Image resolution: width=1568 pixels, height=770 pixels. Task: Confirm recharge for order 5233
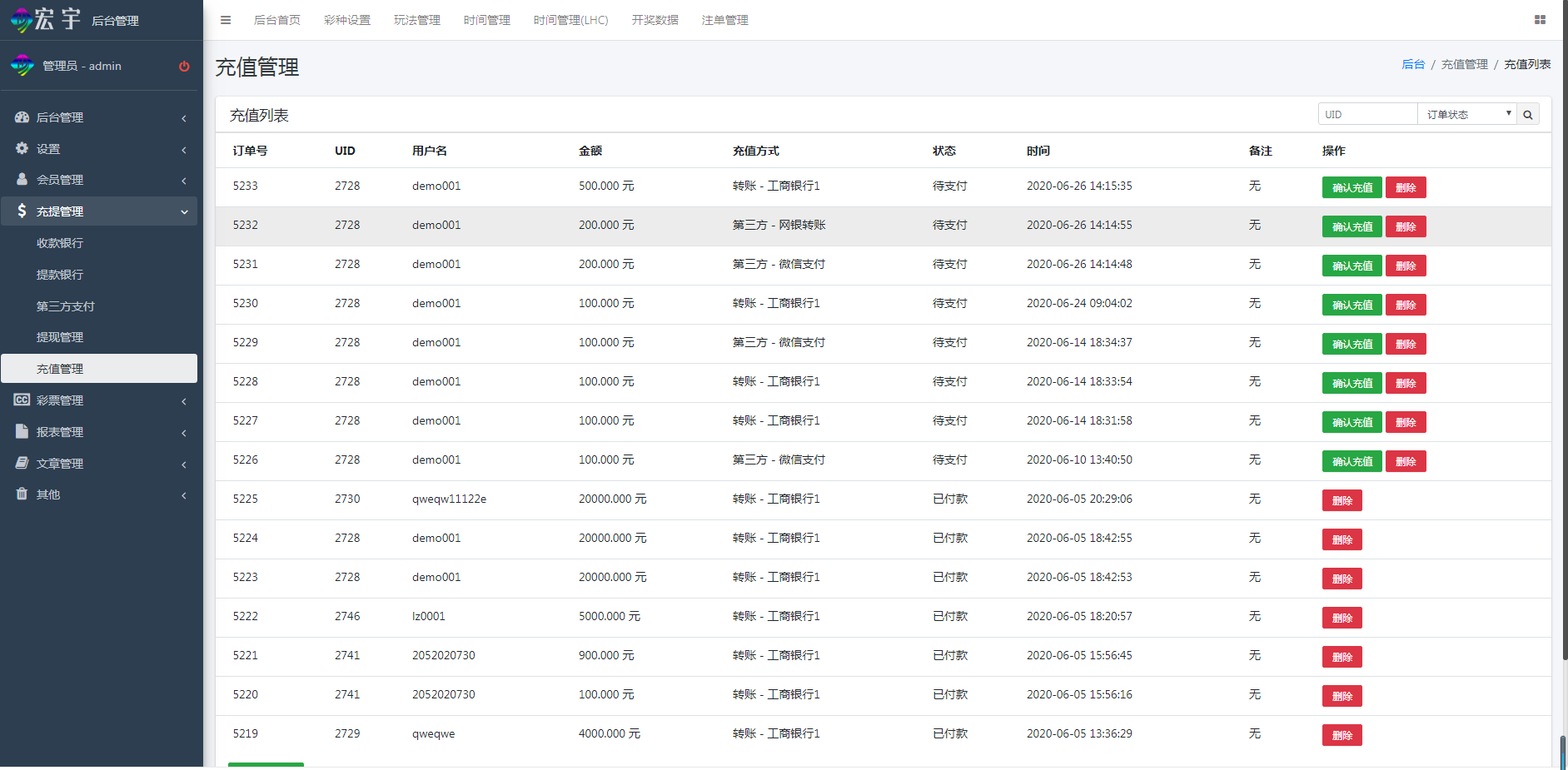(x=1352, y=187)
